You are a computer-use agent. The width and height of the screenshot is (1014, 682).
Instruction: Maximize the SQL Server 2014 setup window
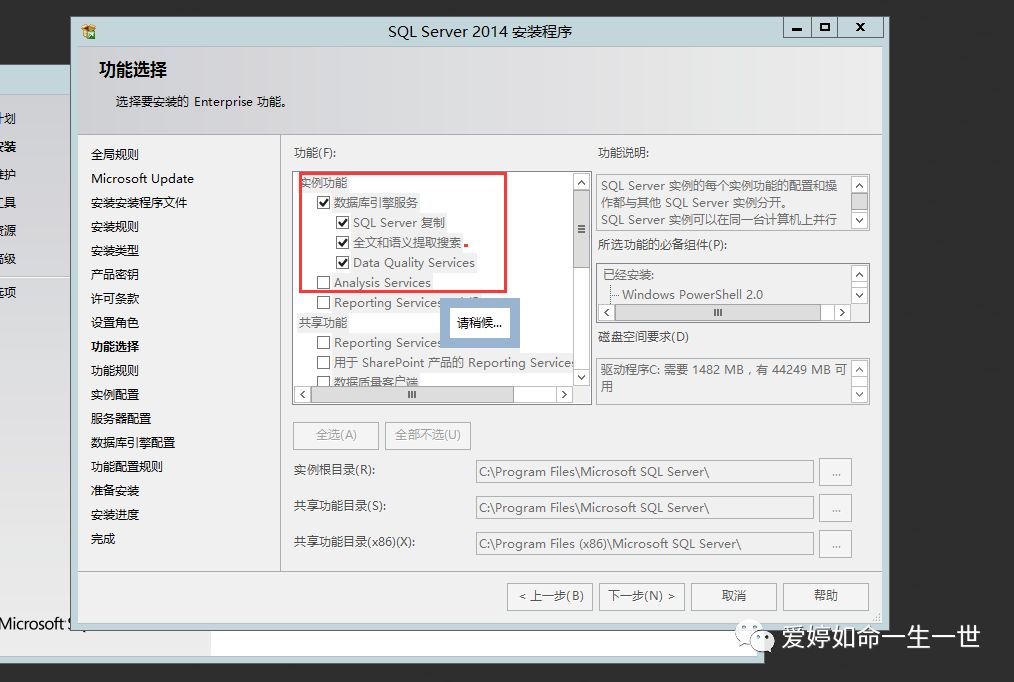825,27
